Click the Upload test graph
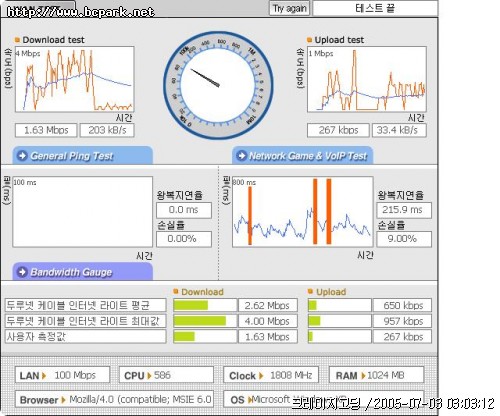500x416 pixels. (x=367, y=79)
